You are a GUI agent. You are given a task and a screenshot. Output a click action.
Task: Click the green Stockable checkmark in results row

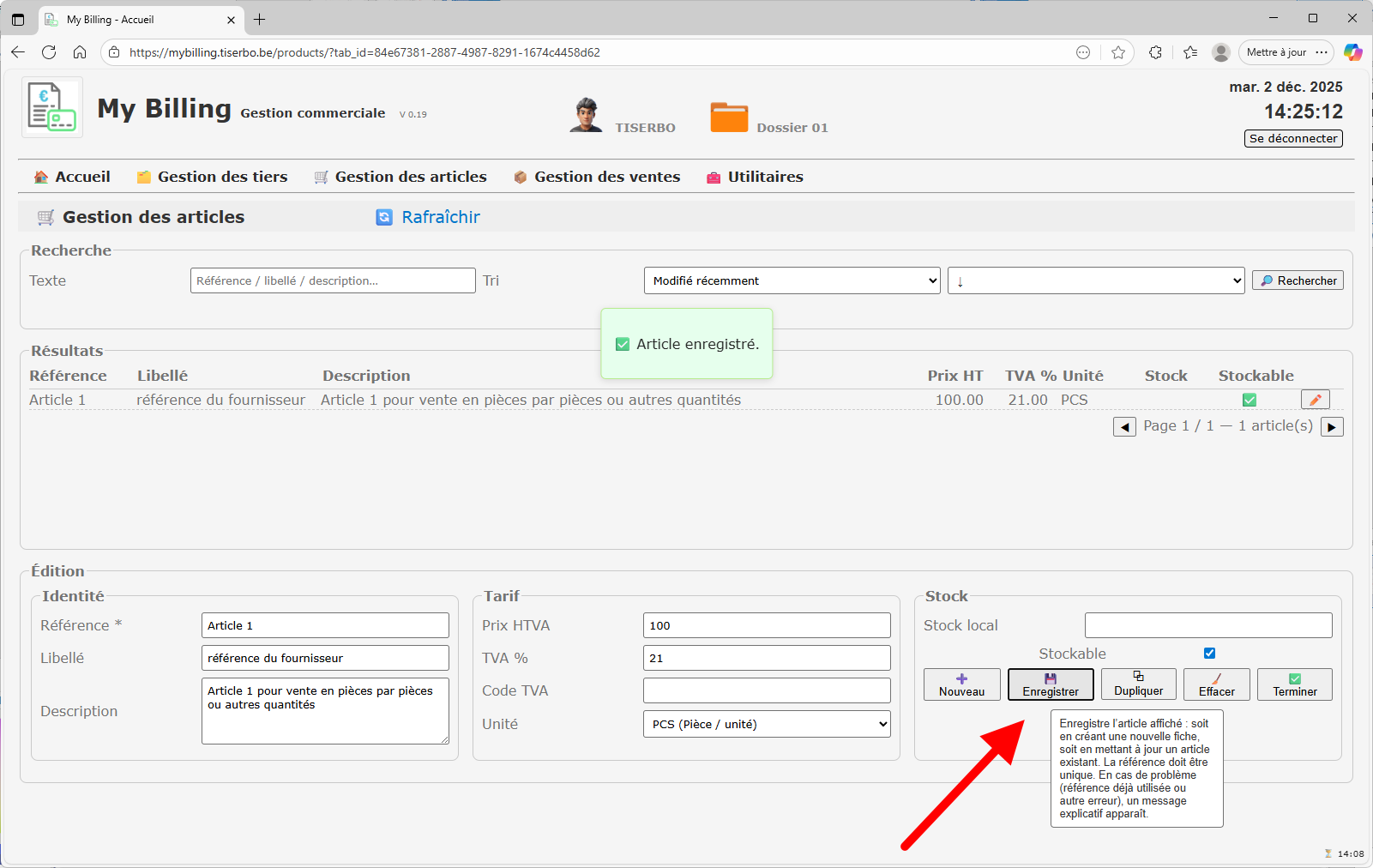coord(1250,400)
